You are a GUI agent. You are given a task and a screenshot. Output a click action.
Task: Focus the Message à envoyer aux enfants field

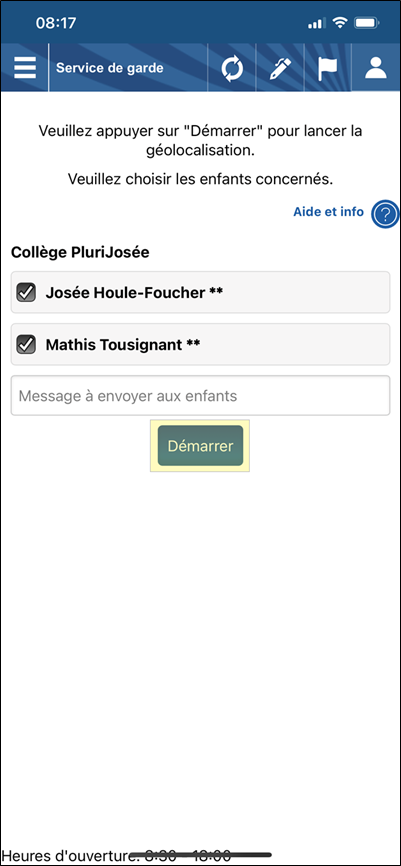pyautogui.click(x=200, y=395)
